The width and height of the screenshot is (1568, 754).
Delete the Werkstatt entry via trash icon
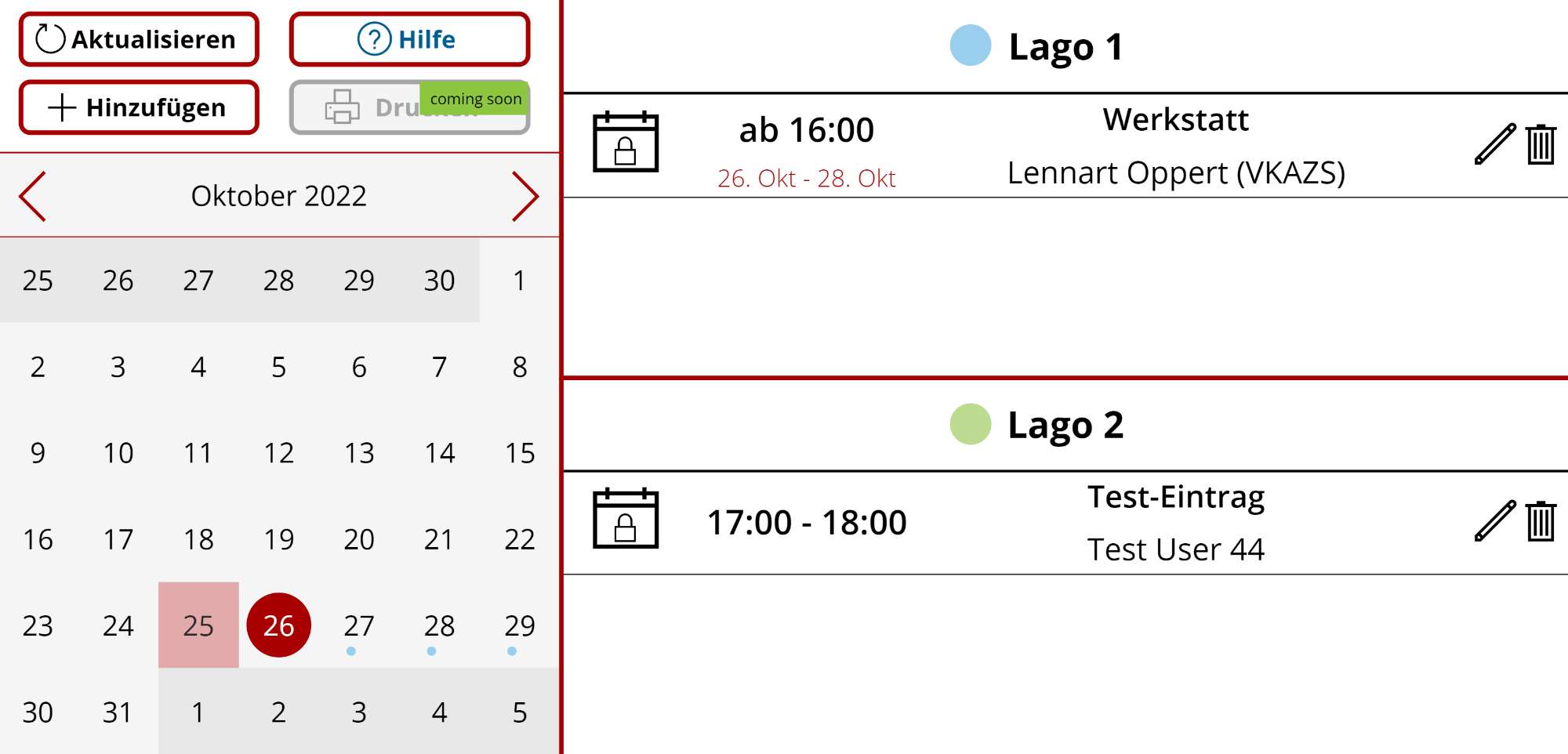coord(1541,144)
